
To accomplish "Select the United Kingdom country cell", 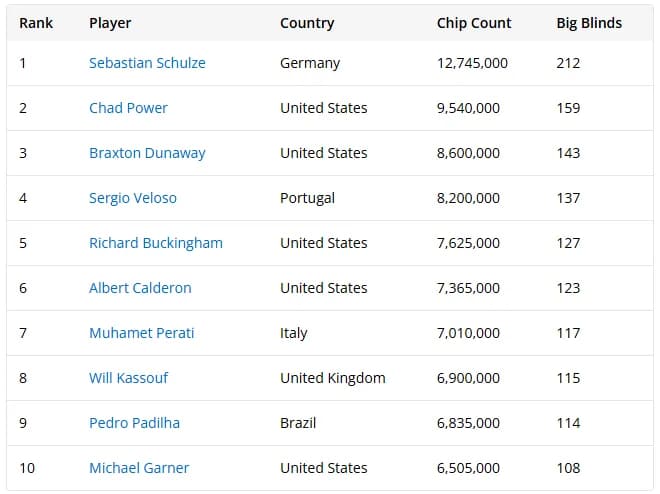I will click(333, 378).
